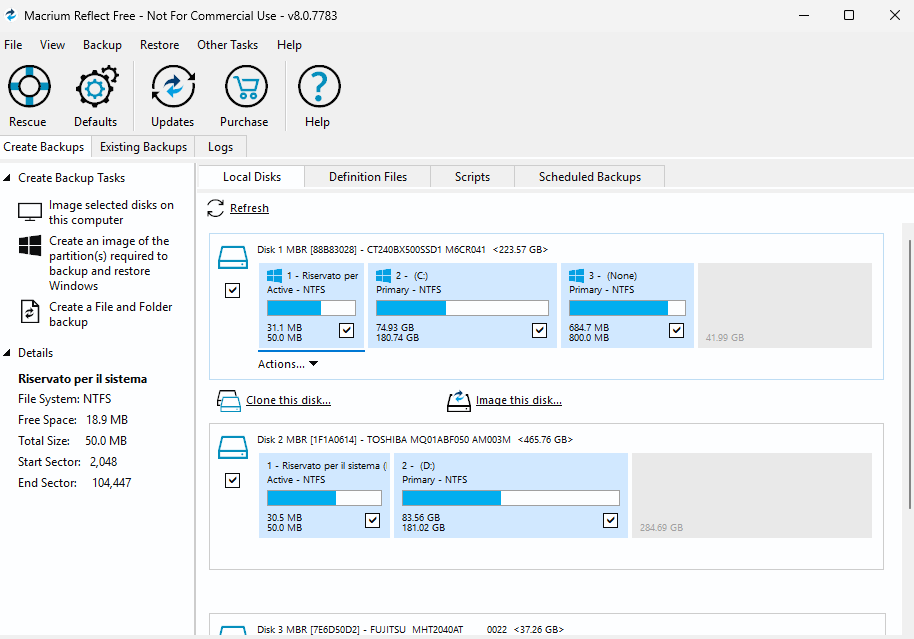Image resolution: width=914 pixels, height=639 pixels.
Task: Open the Rescue media tool
Action: tap(29, 86)
